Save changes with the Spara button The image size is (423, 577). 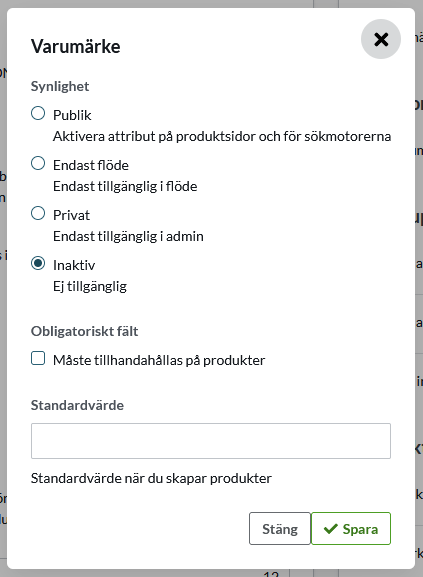tap(351, 528)
